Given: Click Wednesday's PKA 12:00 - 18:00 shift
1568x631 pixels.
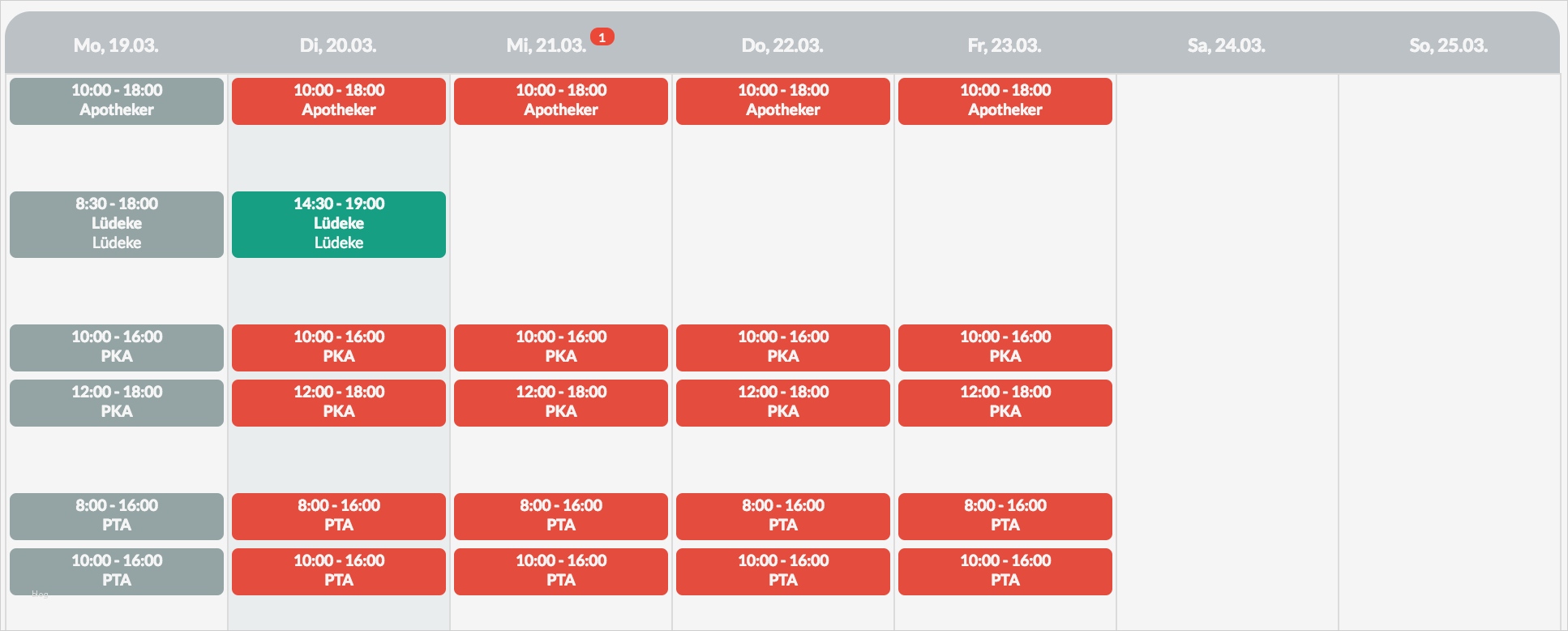Looking at the screenshot, I should coord(561,402).
